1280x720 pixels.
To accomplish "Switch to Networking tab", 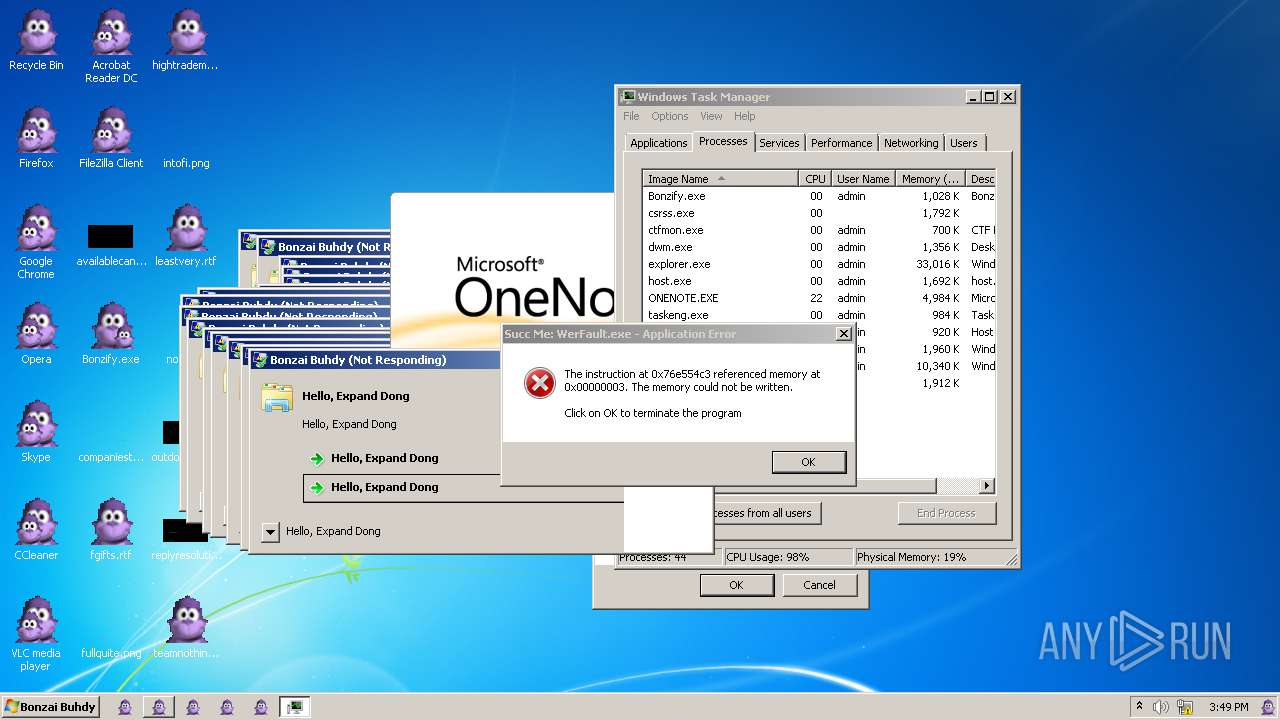I will point(911,143).
